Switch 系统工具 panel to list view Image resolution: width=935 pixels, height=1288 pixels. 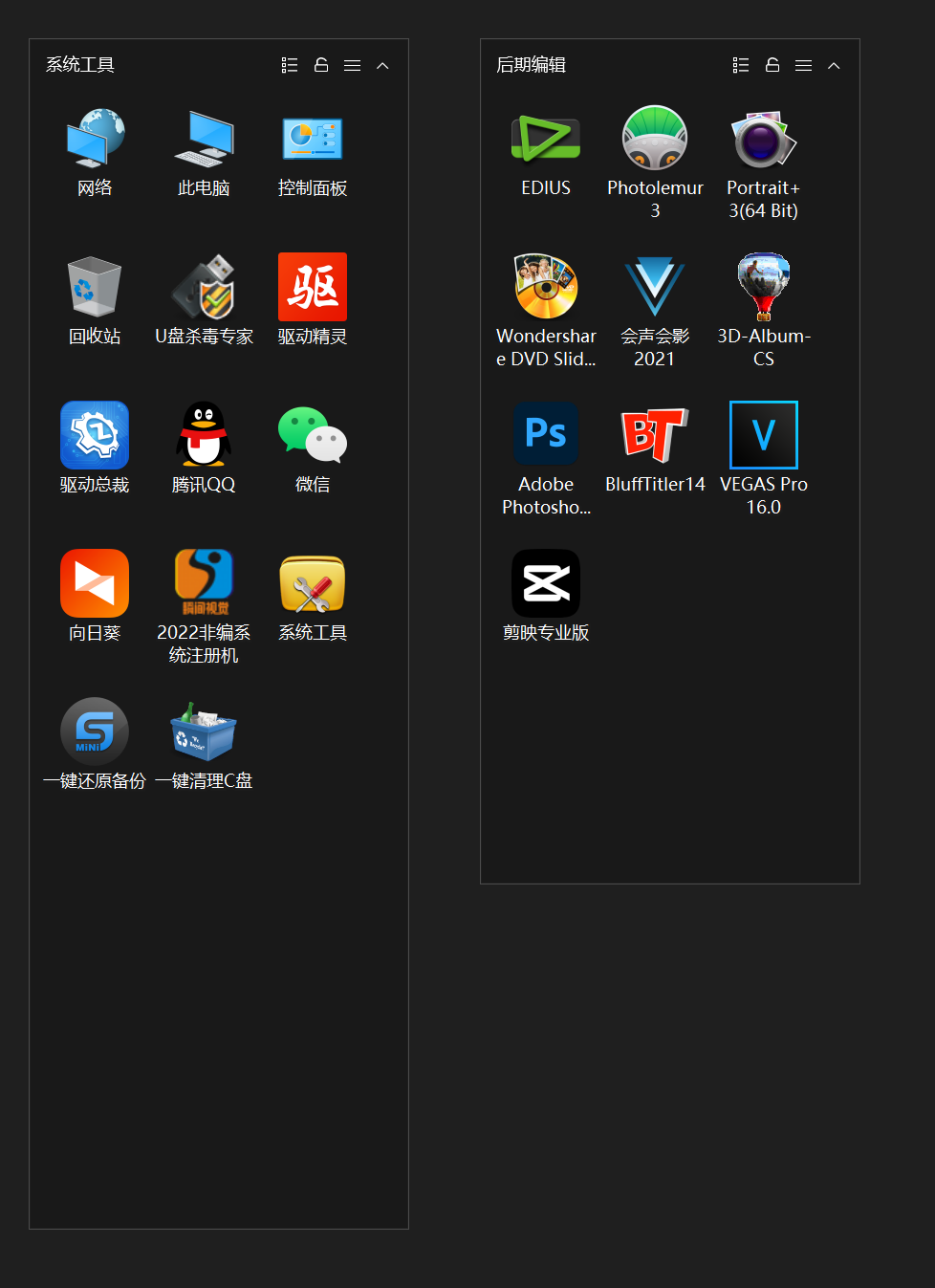(290, 65)
